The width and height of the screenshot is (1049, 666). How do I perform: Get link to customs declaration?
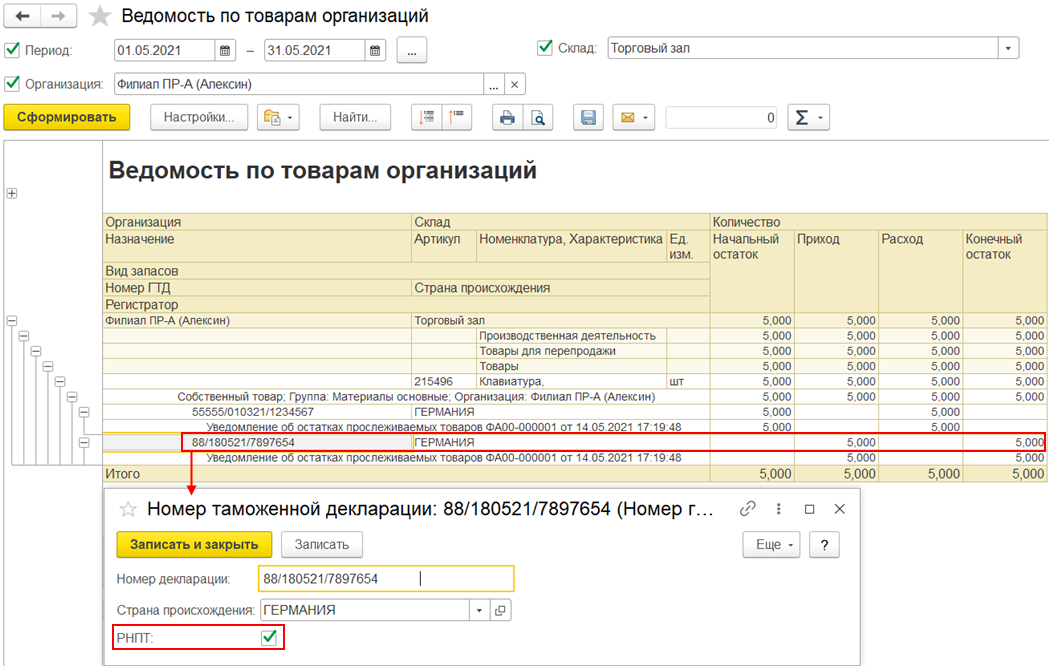pyautogui.click(x=746, y=508)
